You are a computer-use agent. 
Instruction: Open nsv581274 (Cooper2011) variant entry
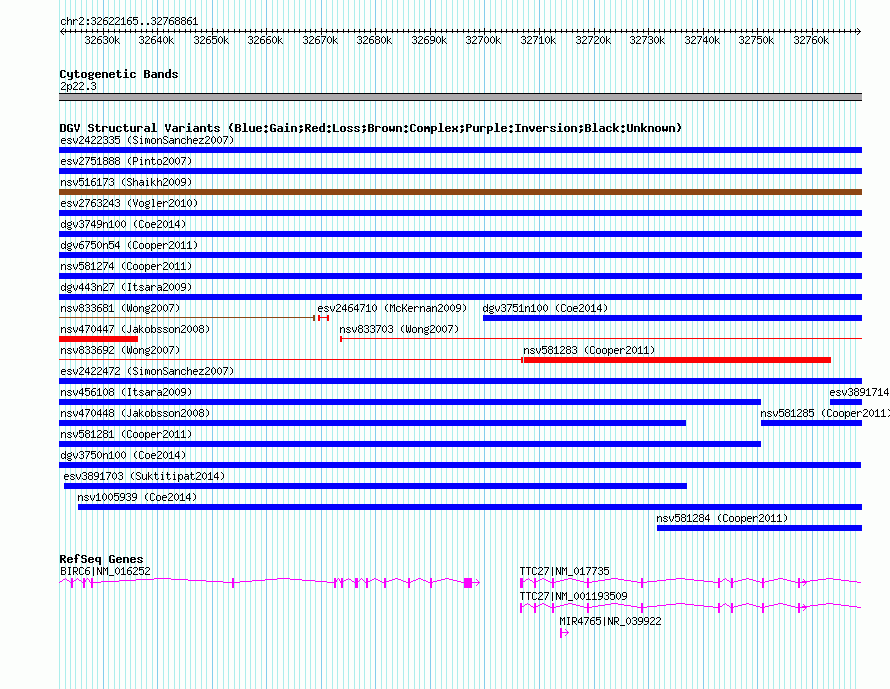pos(126,266)
